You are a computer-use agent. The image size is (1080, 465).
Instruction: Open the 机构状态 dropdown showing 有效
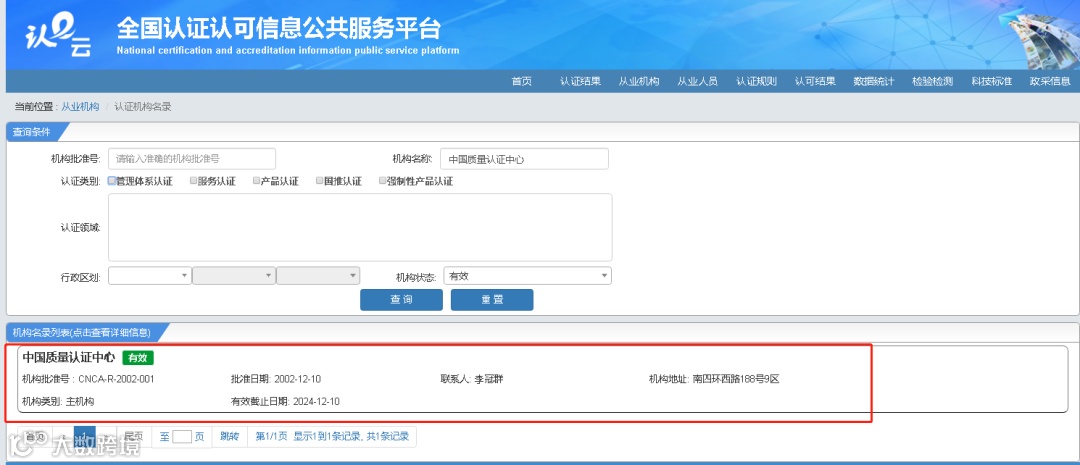528,276
